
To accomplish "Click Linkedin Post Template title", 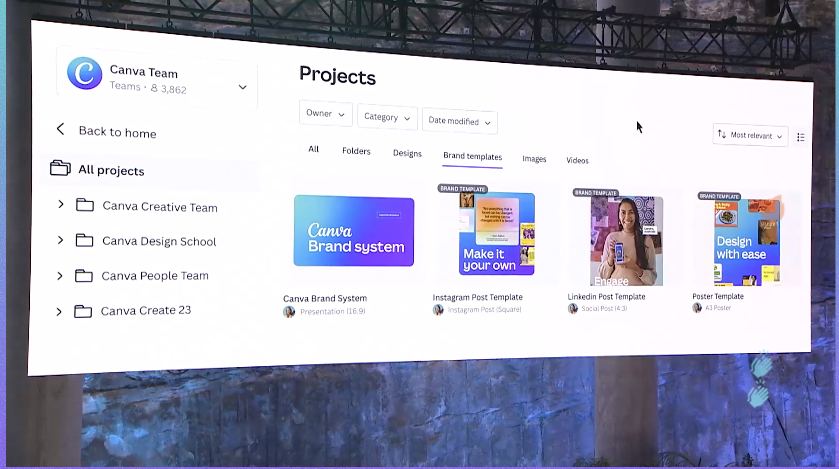I will click(606, 297).
